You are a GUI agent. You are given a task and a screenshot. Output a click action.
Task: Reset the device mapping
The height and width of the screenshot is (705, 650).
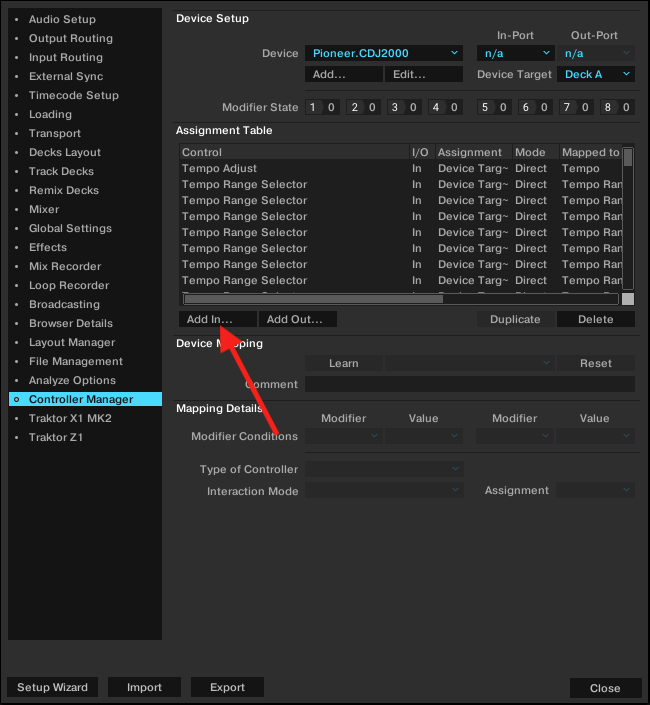596,363
